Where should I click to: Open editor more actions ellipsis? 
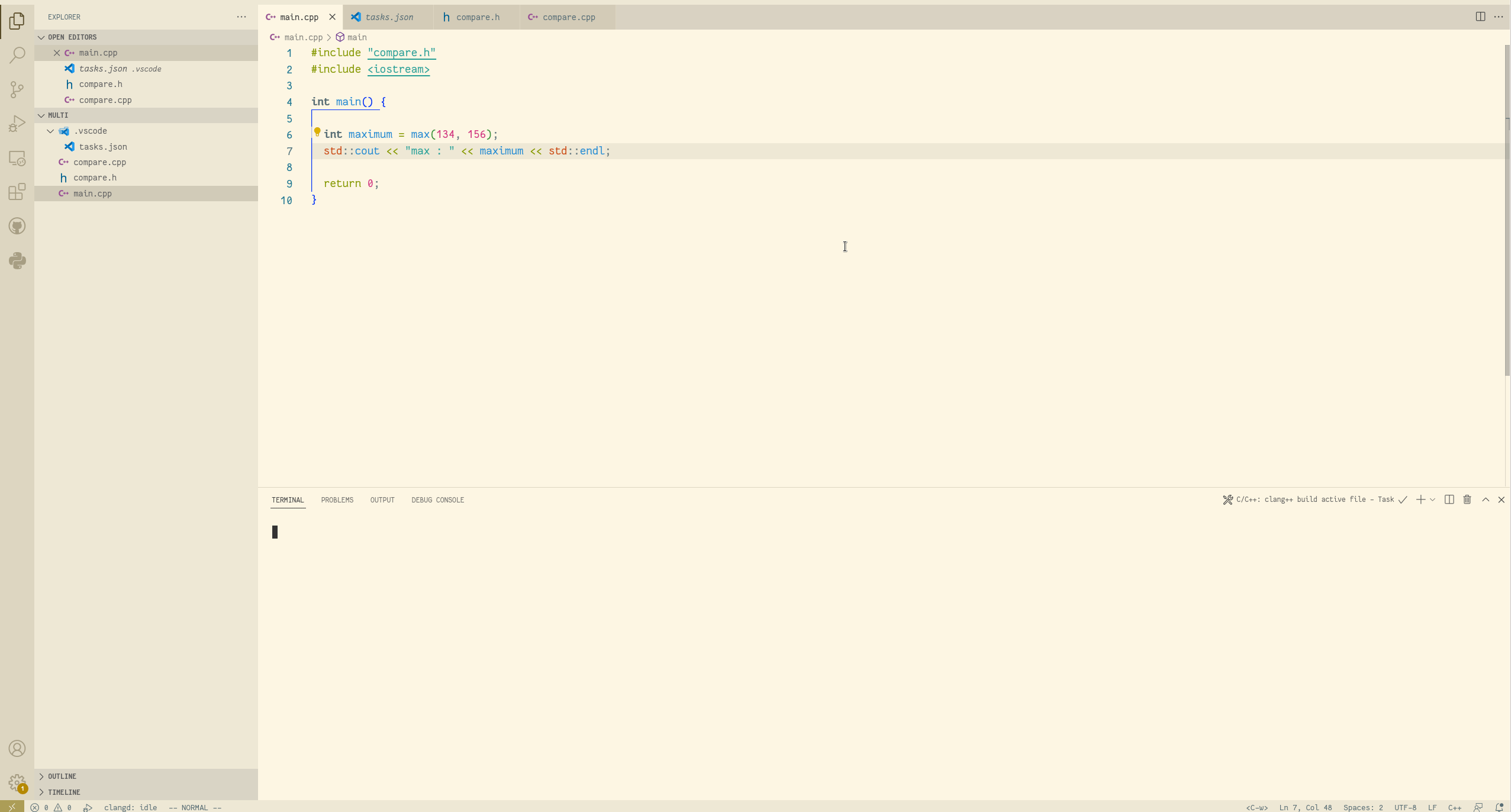coord(1499,17)
